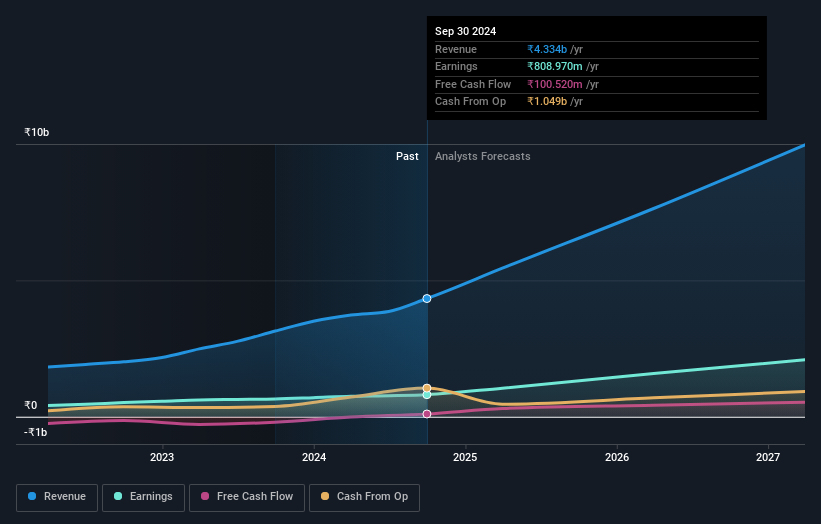Toggle the Earnings legend button
Screen dimensions: 821x524
pyautogui.click(x=143, y=497)
